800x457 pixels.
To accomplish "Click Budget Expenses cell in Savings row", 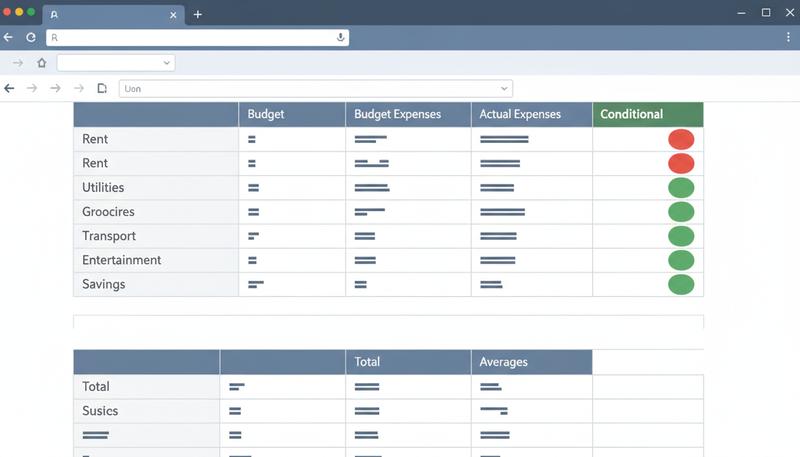I will [408, 285].
